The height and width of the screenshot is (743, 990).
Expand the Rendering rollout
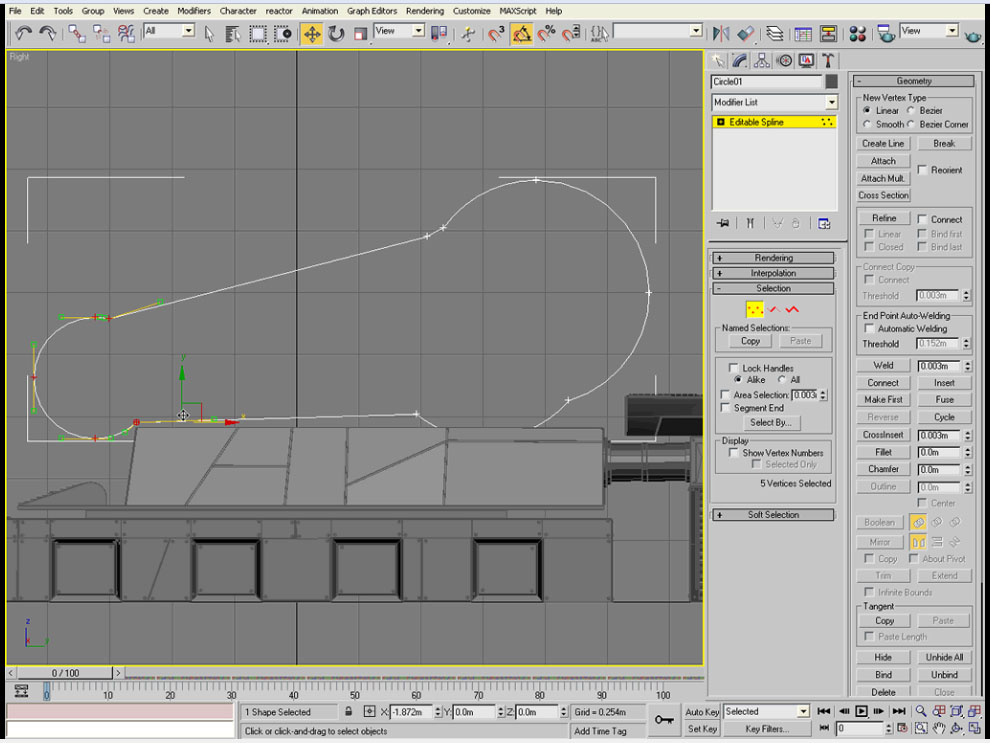[773, 257]
